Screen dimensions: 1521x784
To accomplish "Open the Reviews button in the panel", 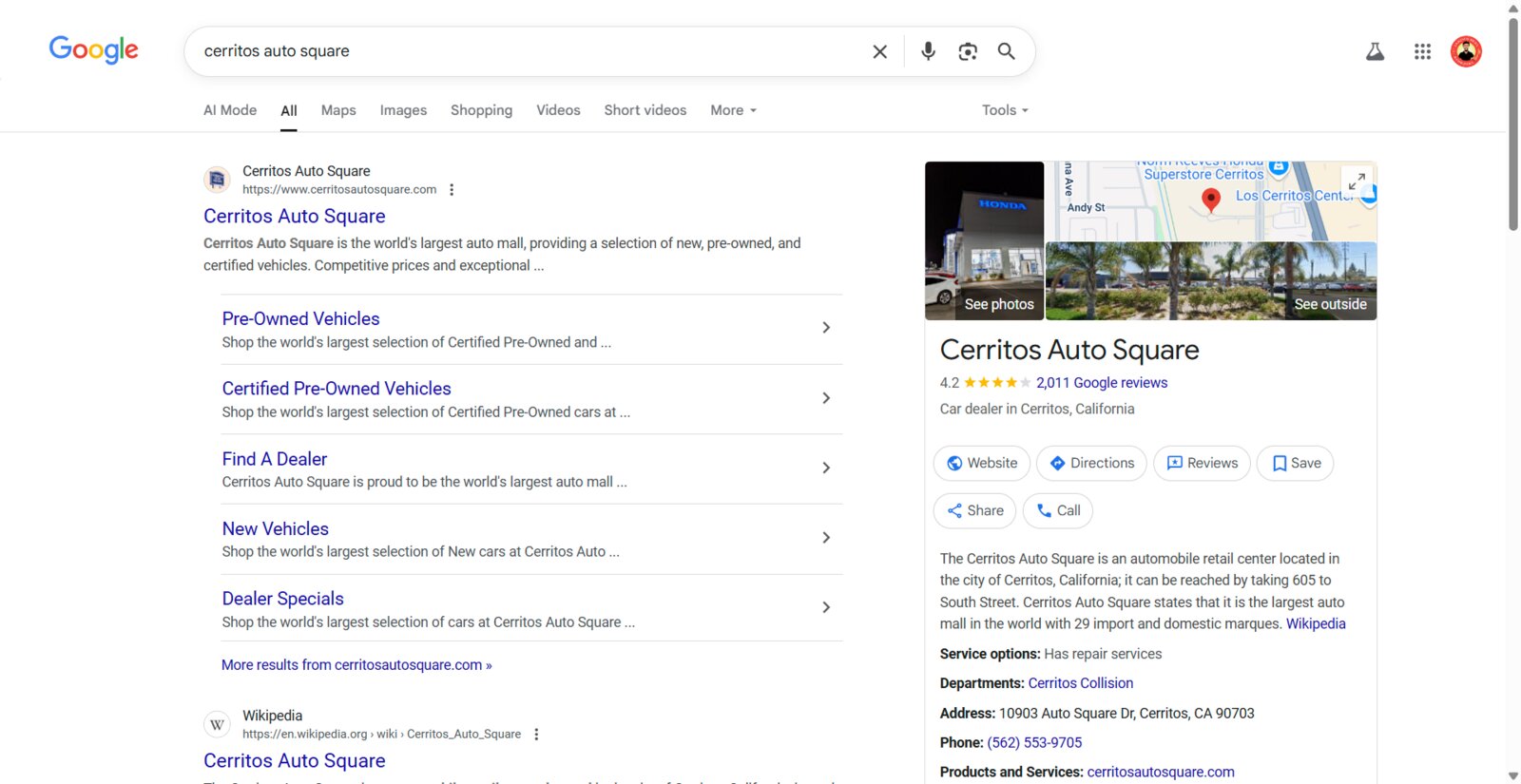I will click(x=1202, y=463).
